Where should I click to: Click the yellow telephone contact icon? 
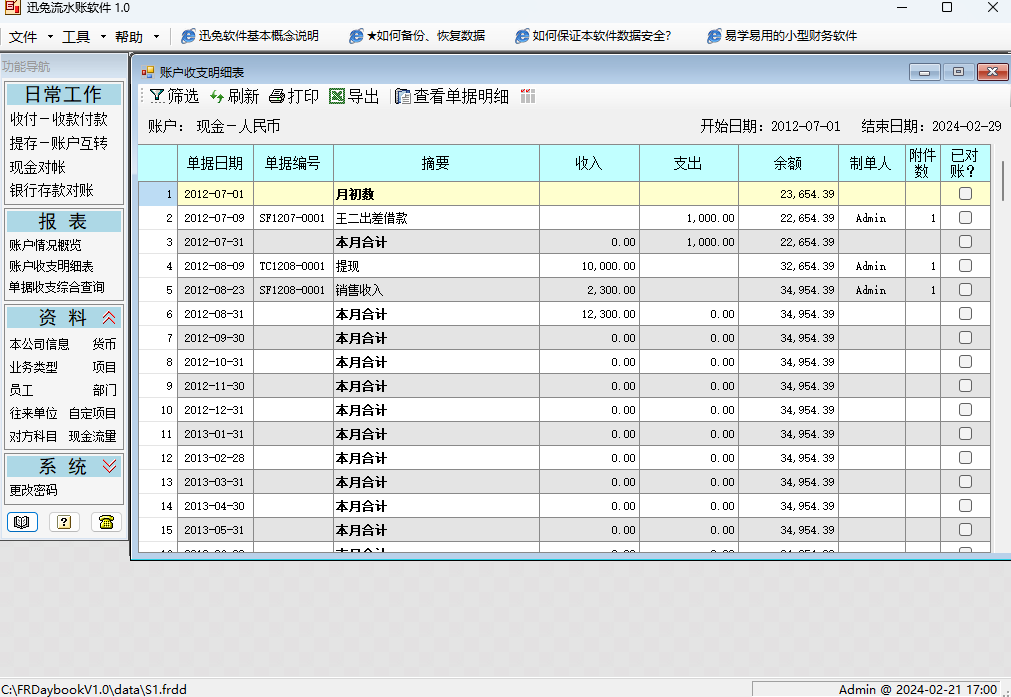click(106, 521)
